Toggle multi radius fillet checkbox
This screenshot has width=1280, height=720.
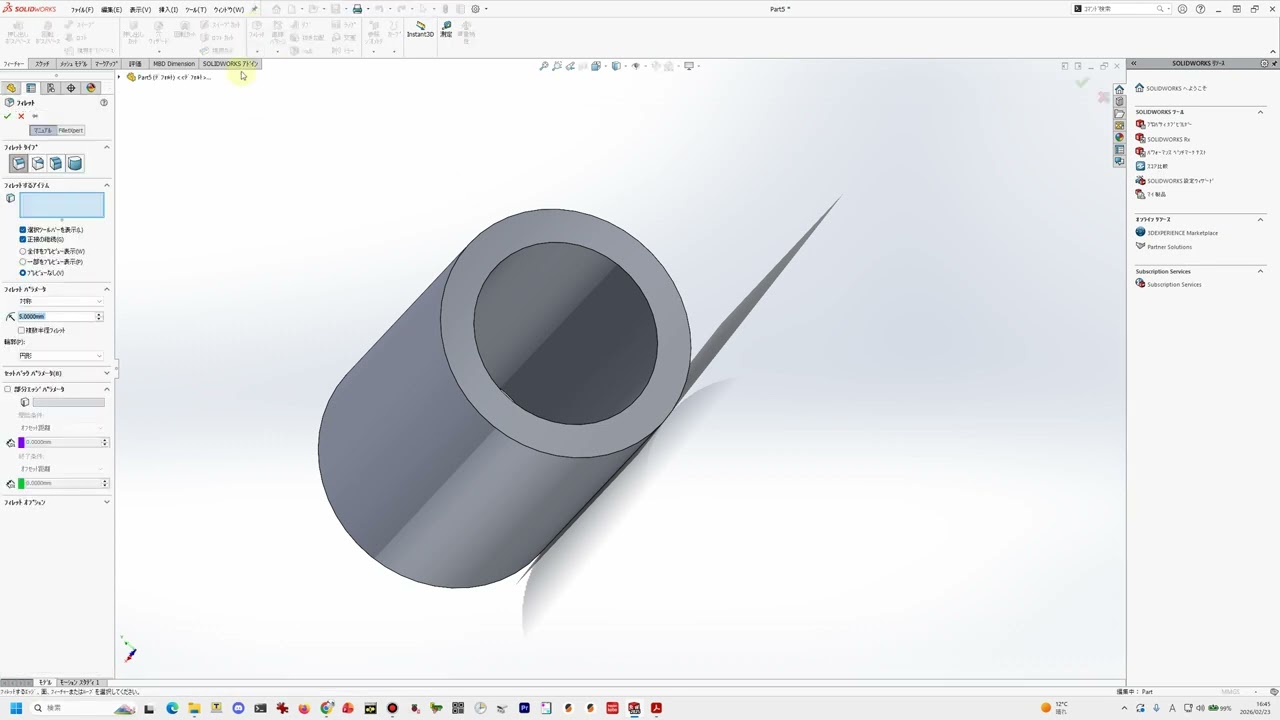[22, 330]
